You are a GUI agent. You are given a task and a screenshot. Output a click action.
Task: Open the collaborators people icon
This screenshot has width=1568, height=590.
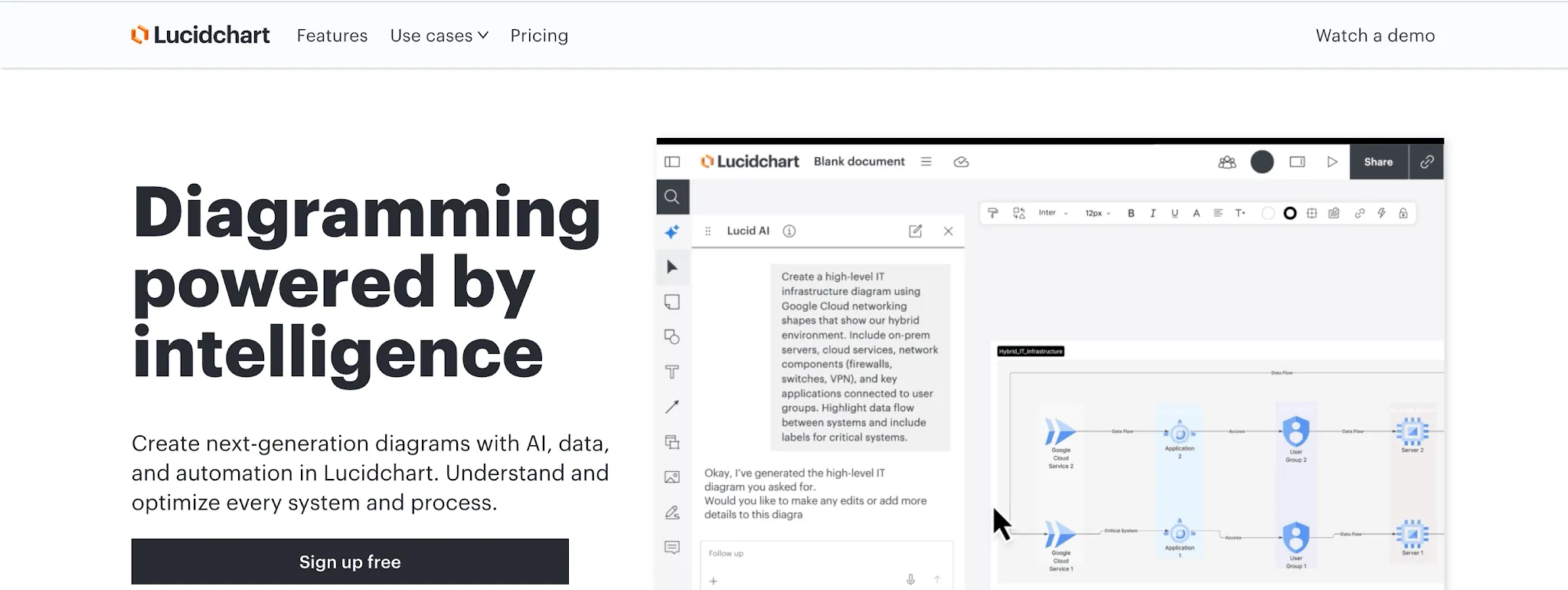(1227, 162)
